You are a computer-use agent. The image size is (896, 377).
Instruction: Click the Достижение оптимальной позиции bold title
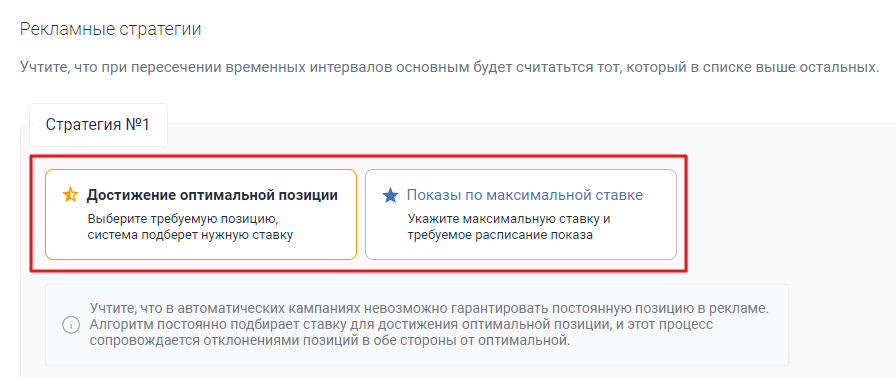point(212,195)
